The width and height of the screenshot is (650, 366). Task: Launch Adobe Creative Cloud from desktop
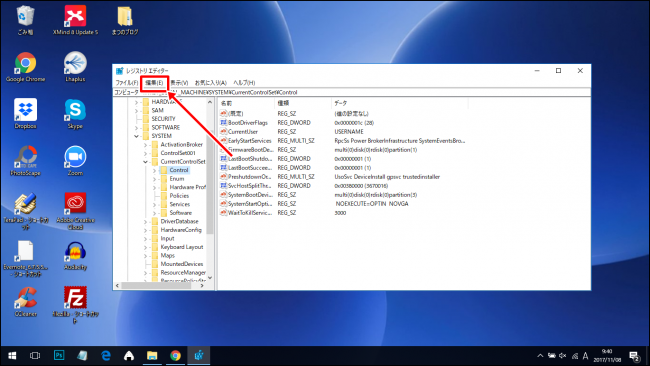75,211
